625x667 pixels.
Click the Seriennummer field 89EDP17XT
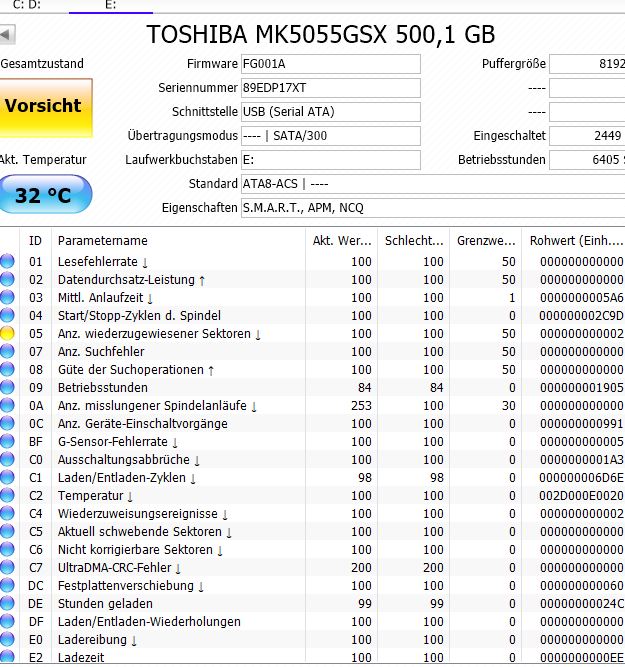pos(331,88)
